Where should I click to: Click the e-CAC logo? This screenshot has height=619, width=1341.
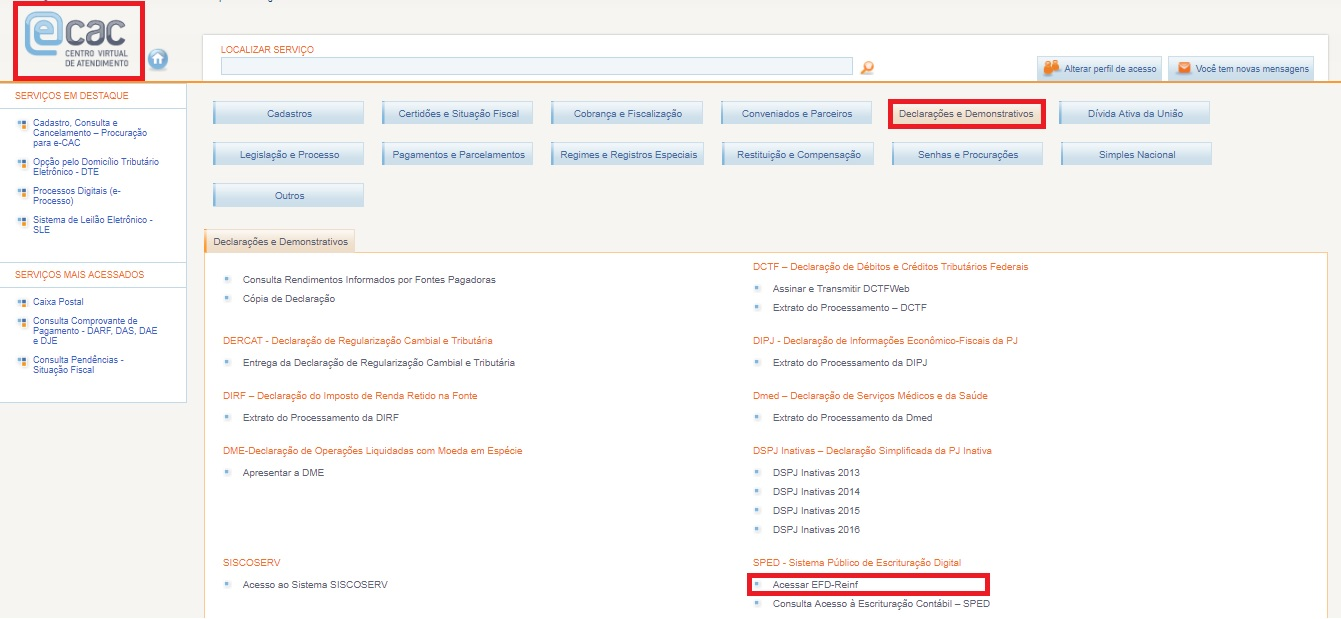click(79, 41)
